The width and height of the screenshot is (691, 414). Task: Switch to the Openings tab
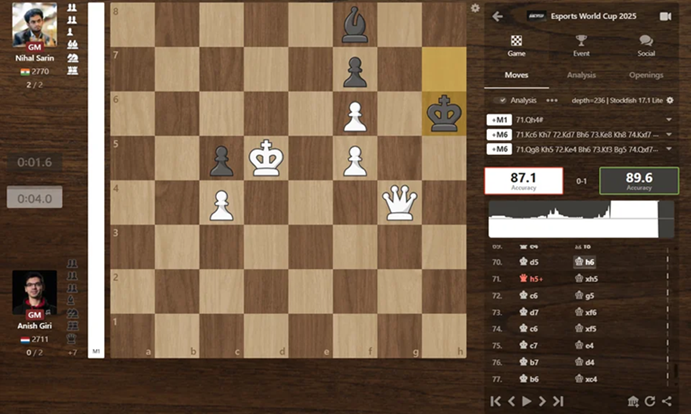[x=645, y=75]
